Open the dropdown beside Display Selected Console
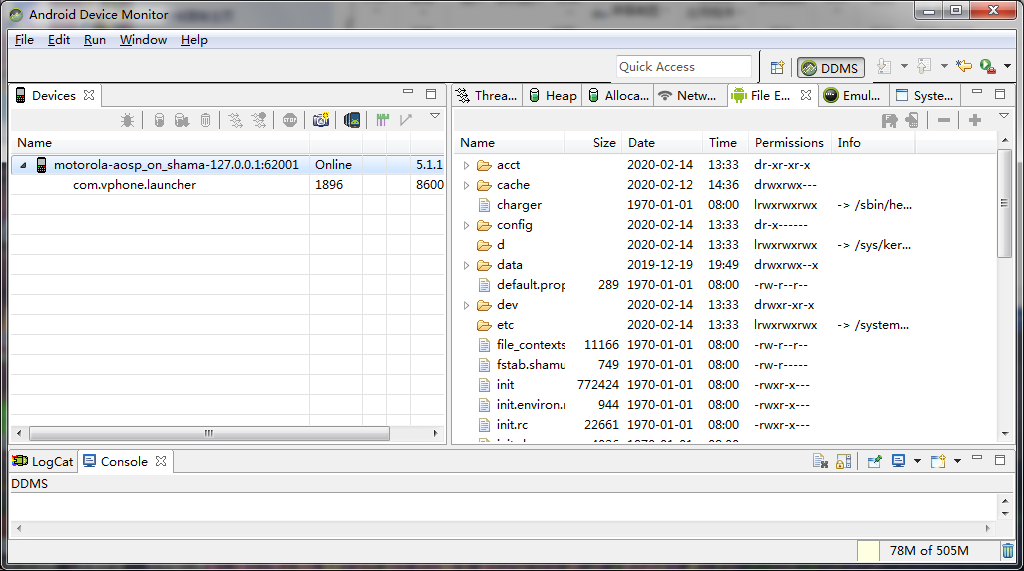The image size is (1024, 571). point(917,461)
